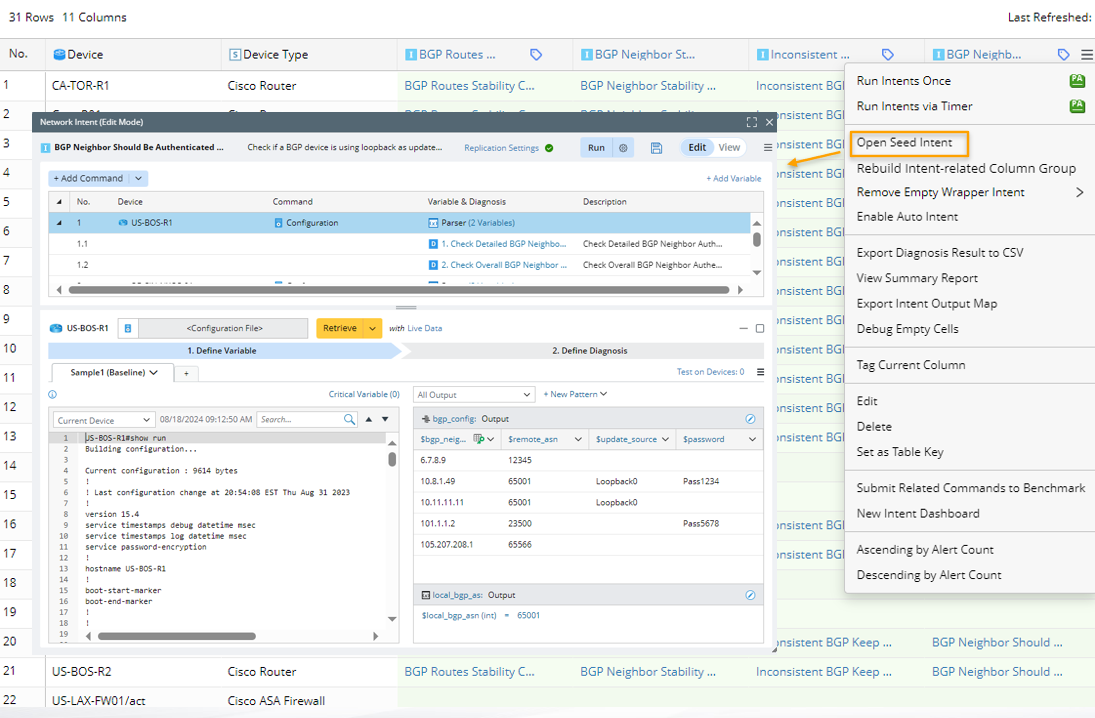Image resolution: width=1095 pixels, height=718 pixels.
Task: Open run settings gear next to Run
Action: (623, 148)
